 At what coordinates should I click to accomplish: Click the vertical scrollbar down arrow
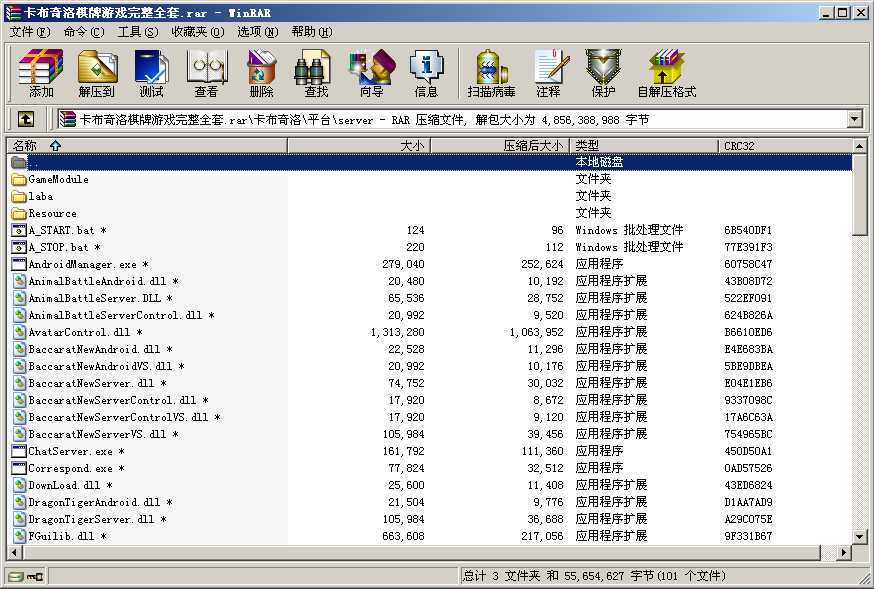pos(860,537)
